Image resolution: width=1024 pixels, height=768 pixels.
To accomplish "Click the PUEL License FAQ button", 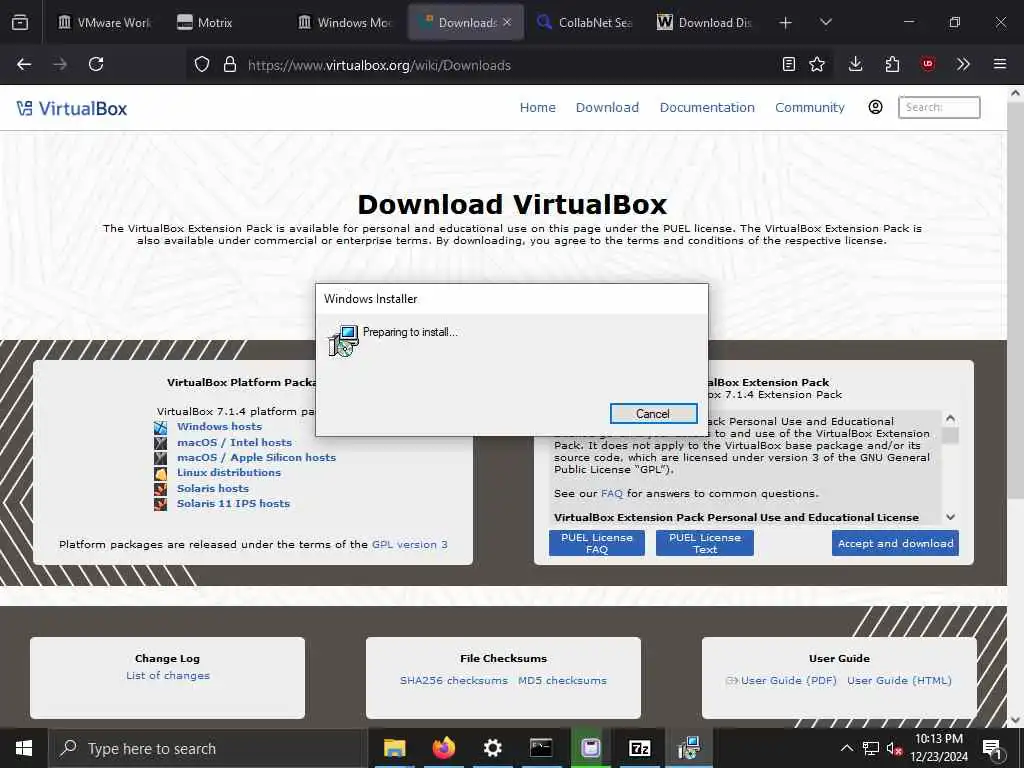I will [597, 543].
